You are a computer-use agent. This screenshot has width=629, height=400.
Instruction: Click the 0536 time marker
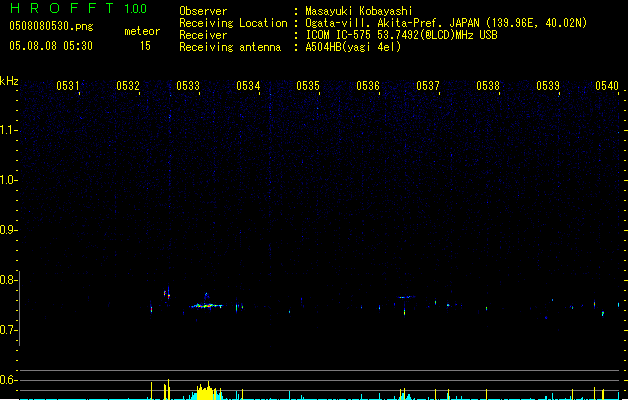pyautogui.click(x=368, y=86)
